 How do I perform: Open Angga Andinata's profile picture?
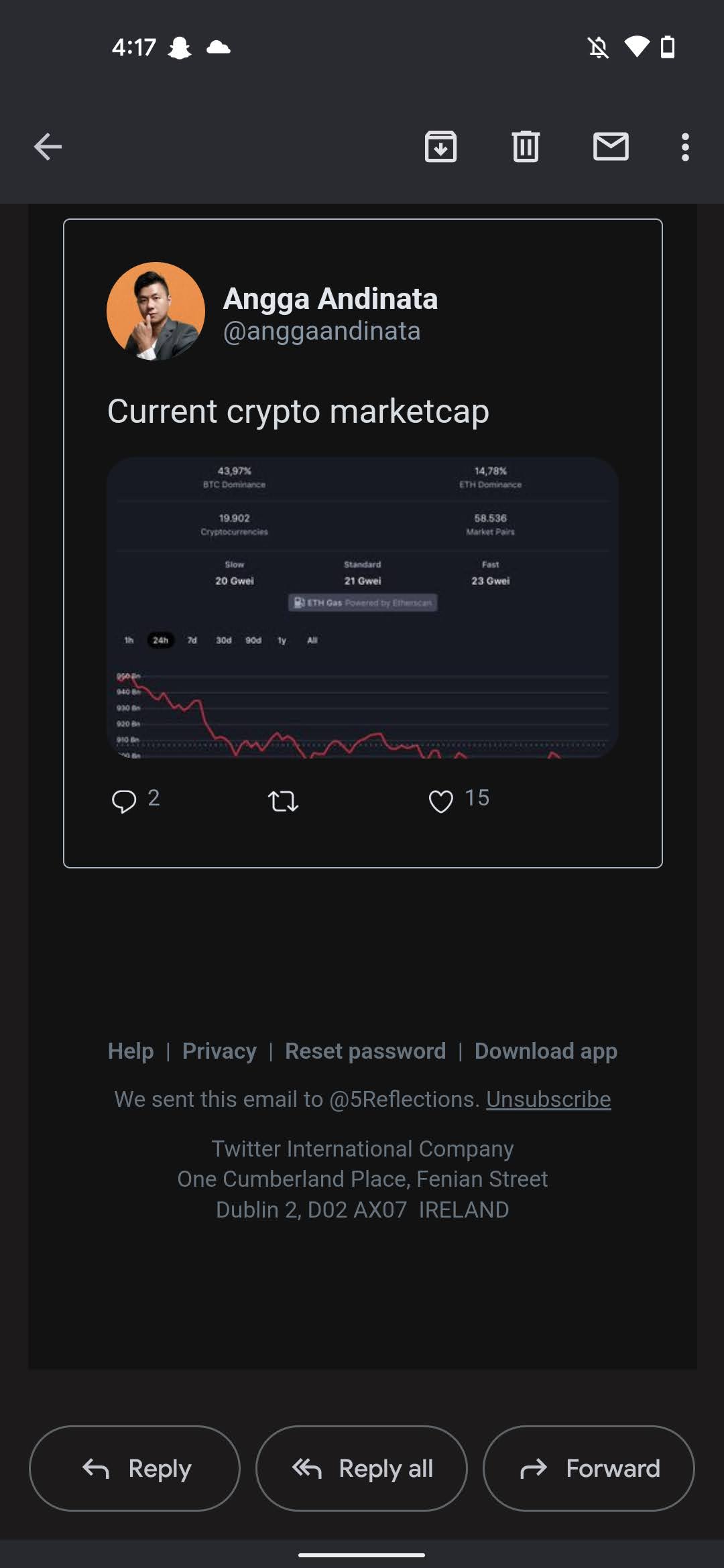point(156,311)
